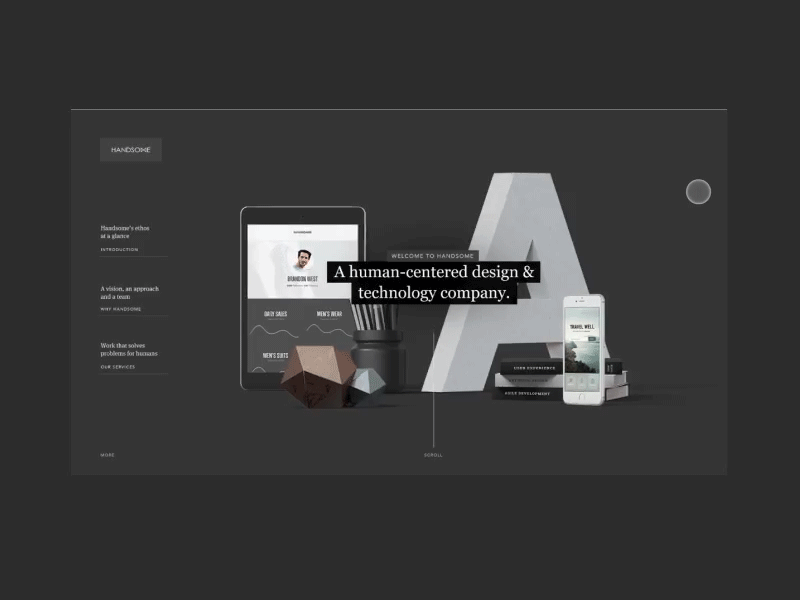Click the SCROLL indicator below the headline
The image size is (800, 600).
(x=434, y=455)
